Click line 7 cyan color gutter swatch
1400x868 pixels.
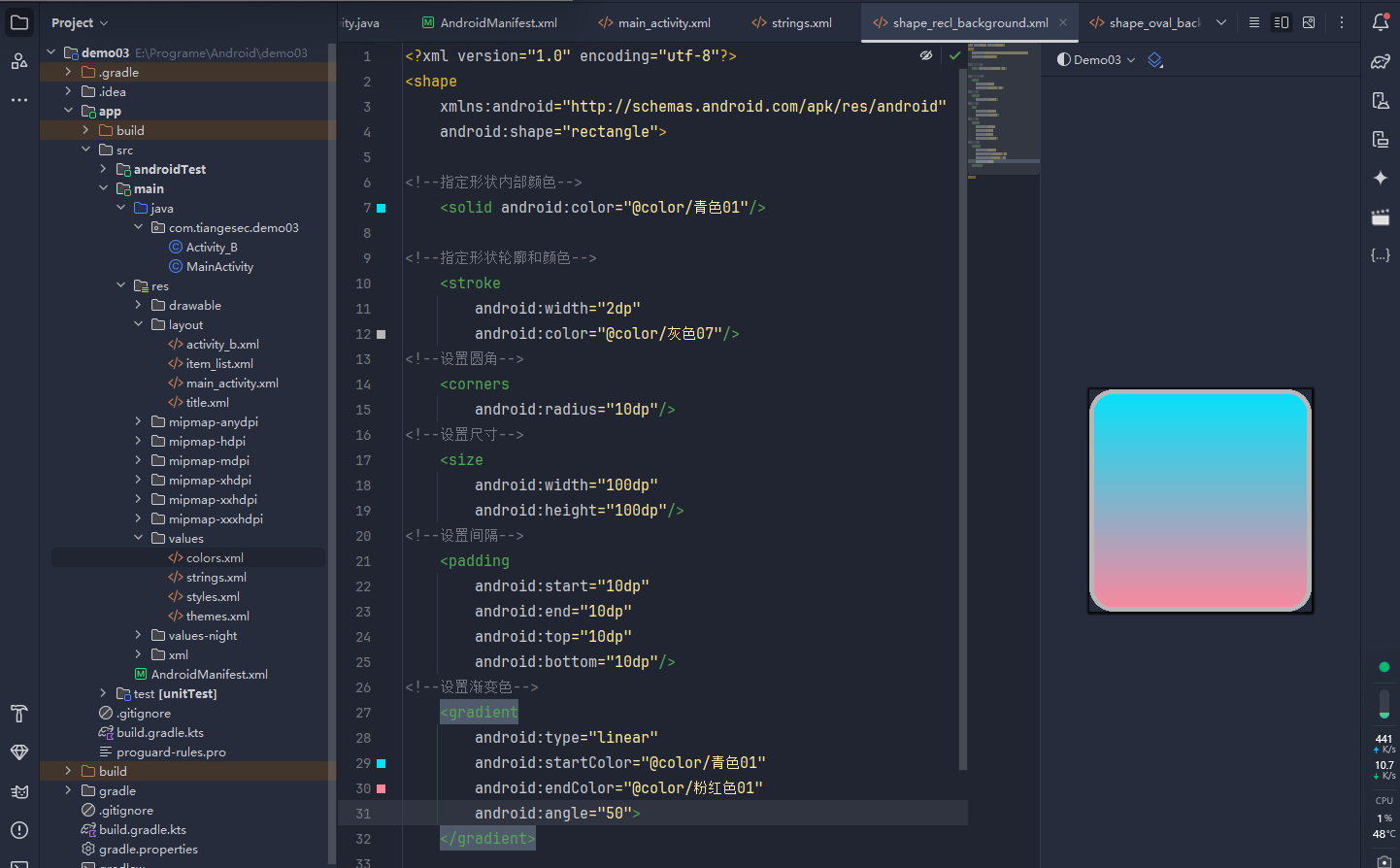[382, 208]
